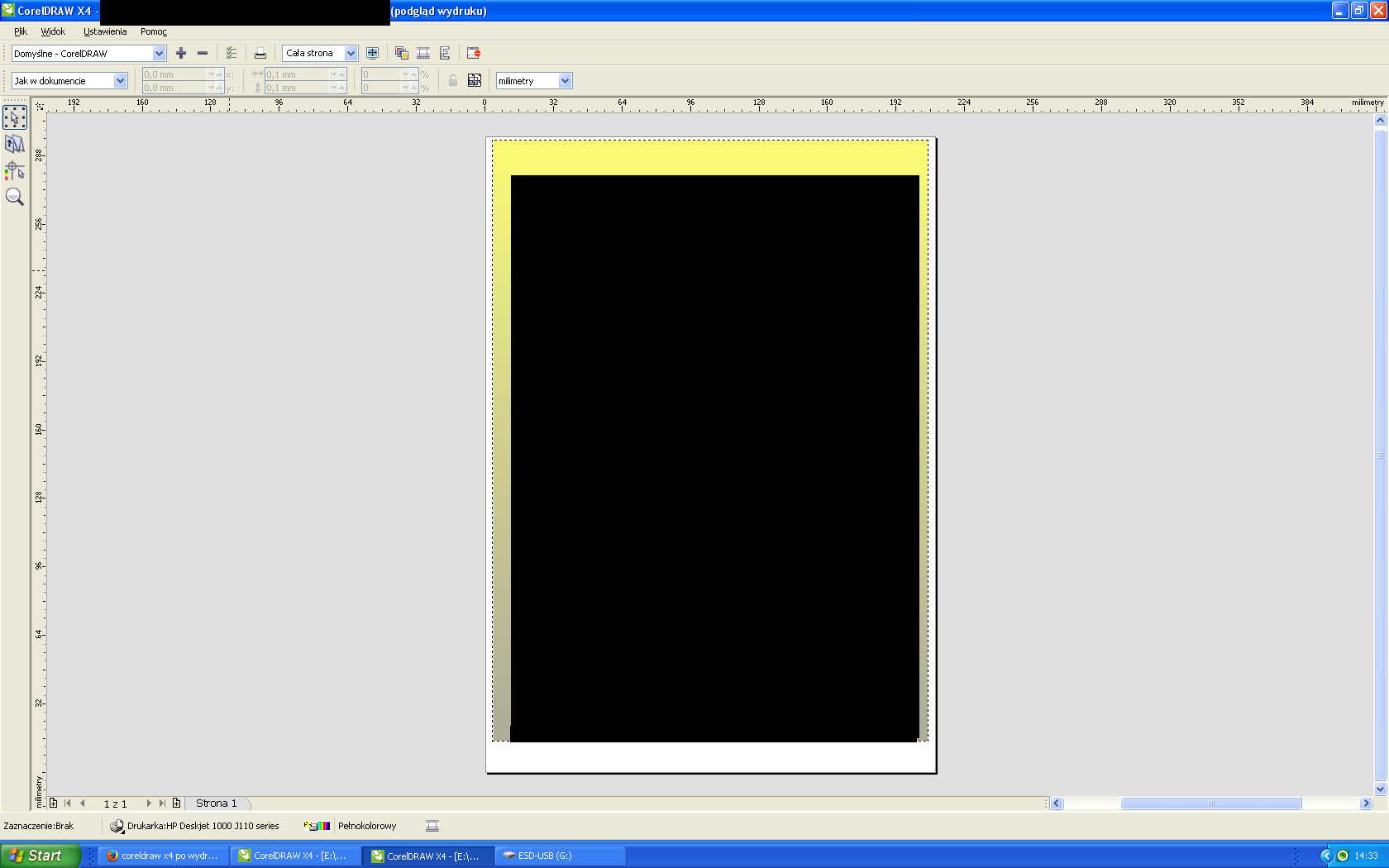
Task: Click the horizontal scrollbar thumb
Action: pos(1210,804)
